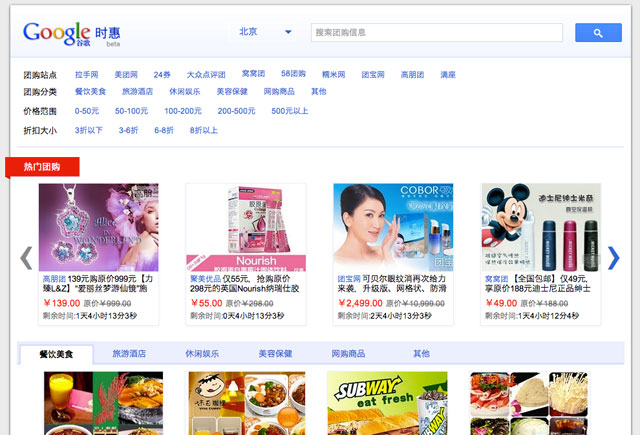Viewport: 640px width, 435px height.
Task: Filter by site 美团网
Action: pyautogui.click(x=126, y=74)
